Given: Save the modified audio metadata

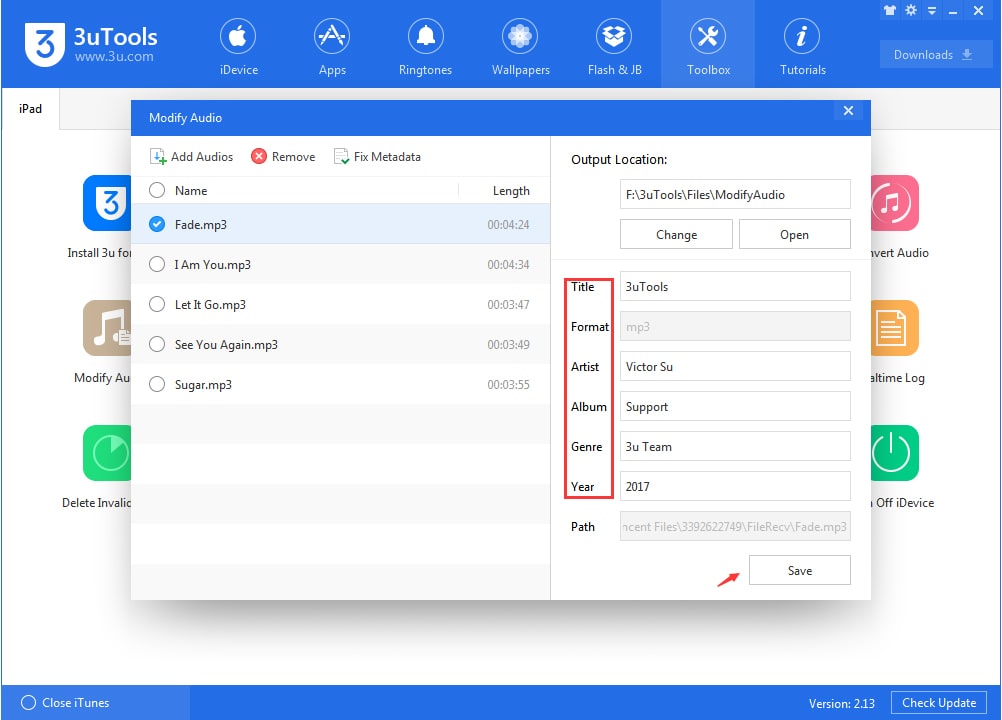Looking at the screenshot, I should 799,570.
